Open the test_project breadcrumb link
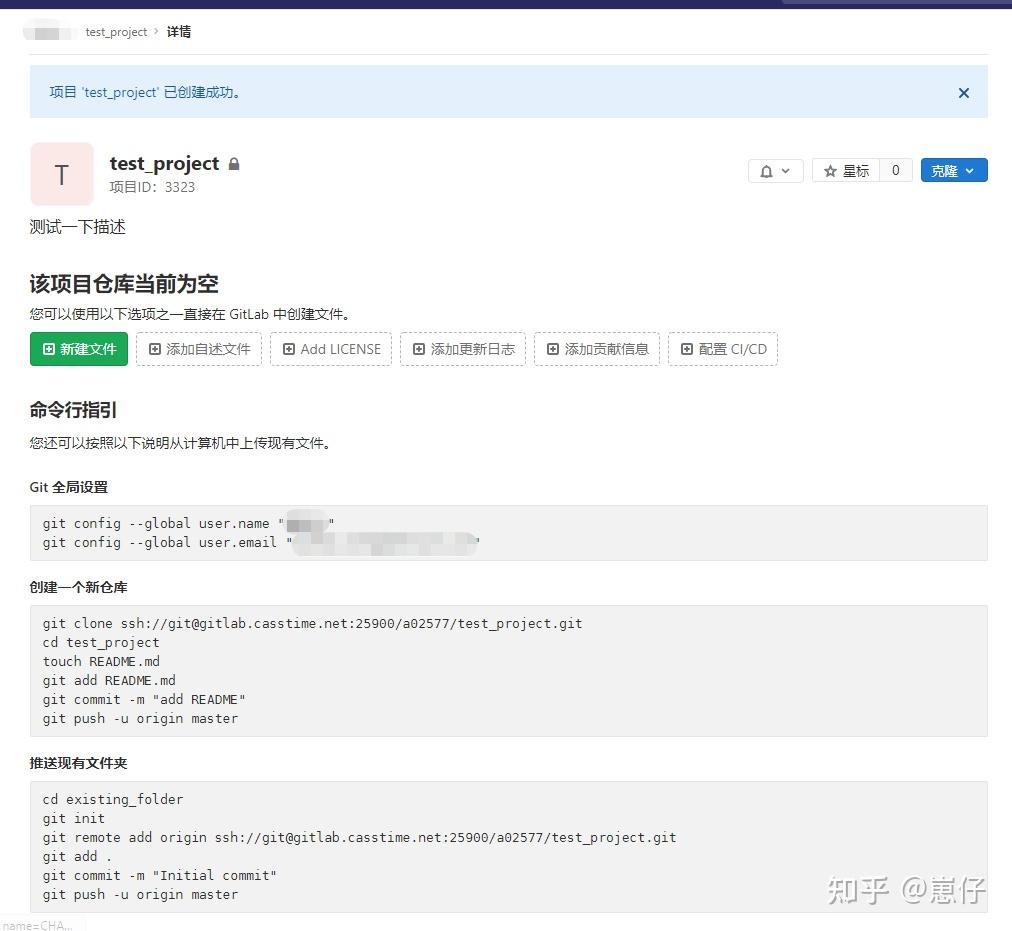This screenshot has height=931, width=1012. (116, 31)
